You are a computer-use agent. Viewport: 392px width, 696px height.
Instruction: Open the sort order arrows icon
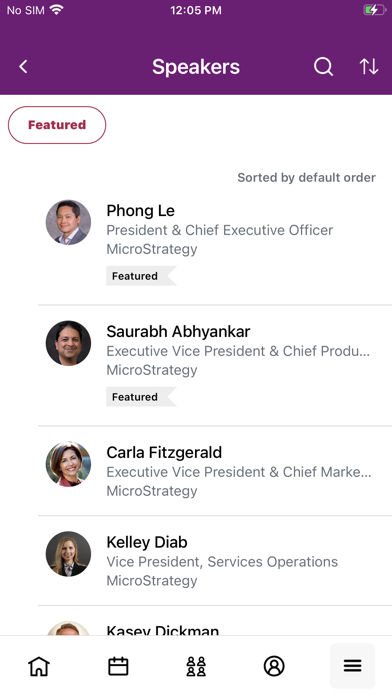click(x=368, y=67)
